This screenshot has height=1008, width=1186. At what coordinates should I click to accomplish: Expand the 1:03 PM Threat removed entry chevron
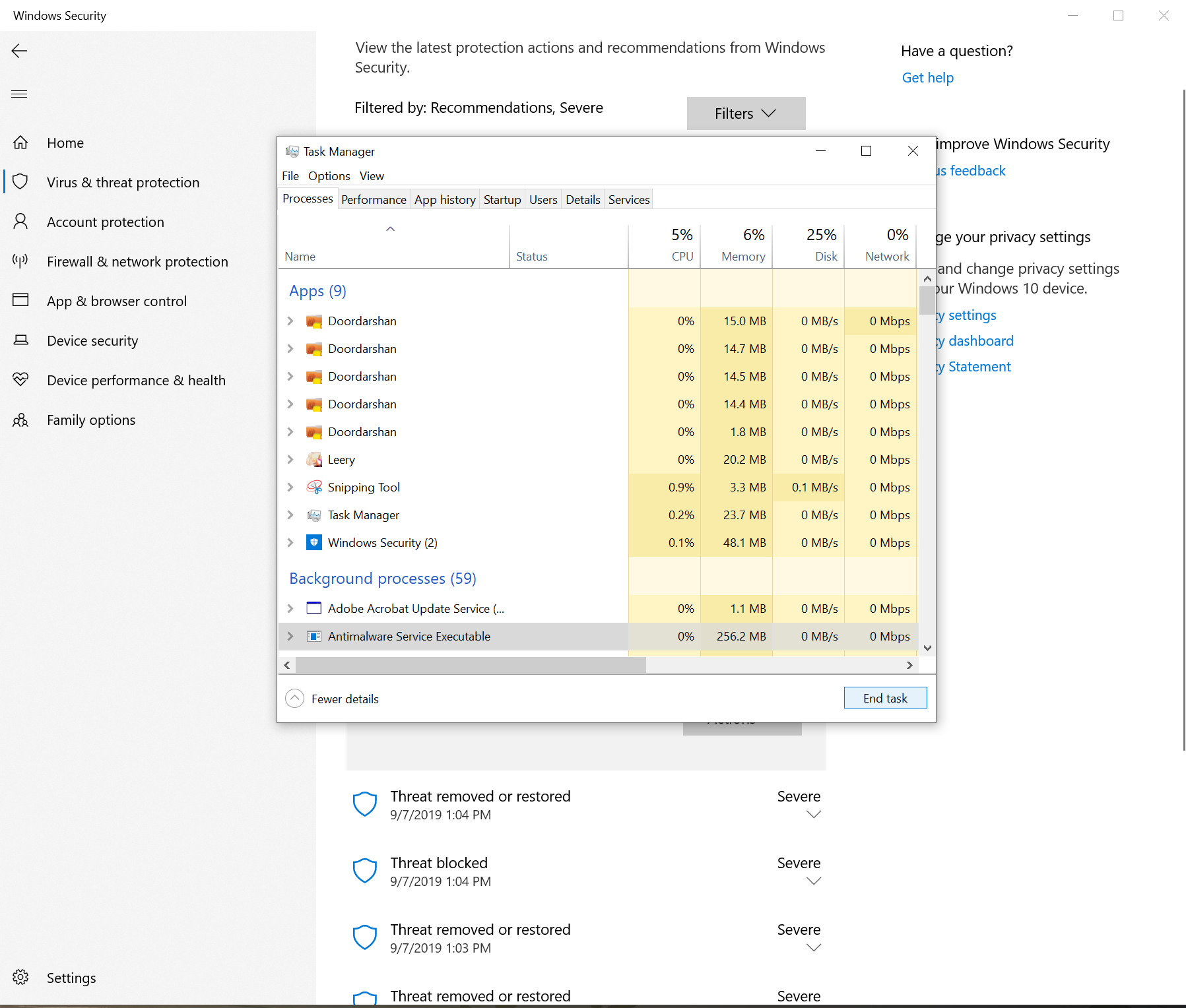814,947
